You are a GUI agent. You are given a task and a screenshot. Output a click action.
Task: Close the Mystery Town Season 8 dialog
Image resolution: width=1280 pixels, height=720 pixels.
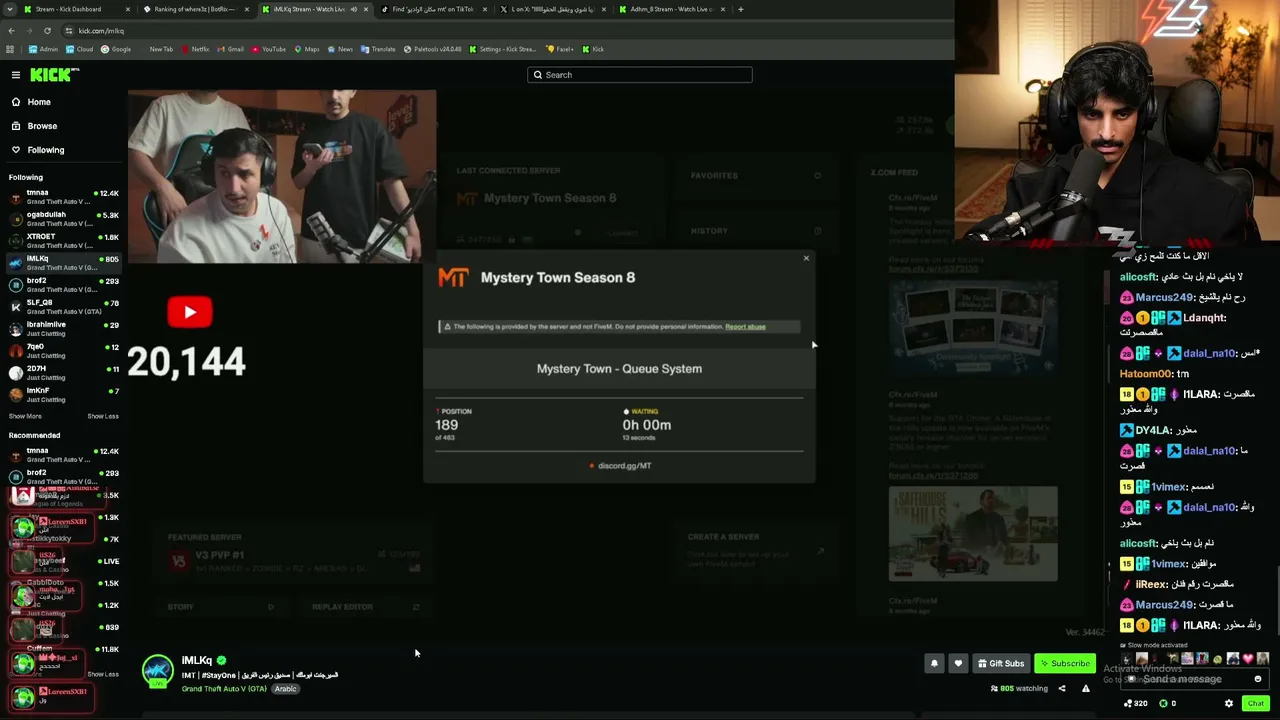(x=806, y=259)
